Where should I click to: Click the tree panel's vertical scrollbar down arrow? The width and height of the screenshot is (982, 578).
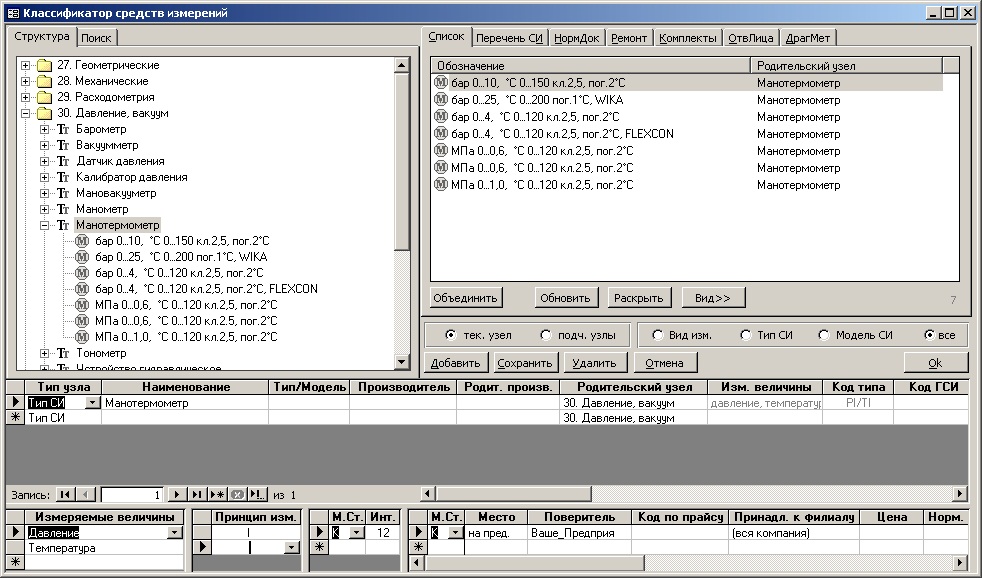402,362
